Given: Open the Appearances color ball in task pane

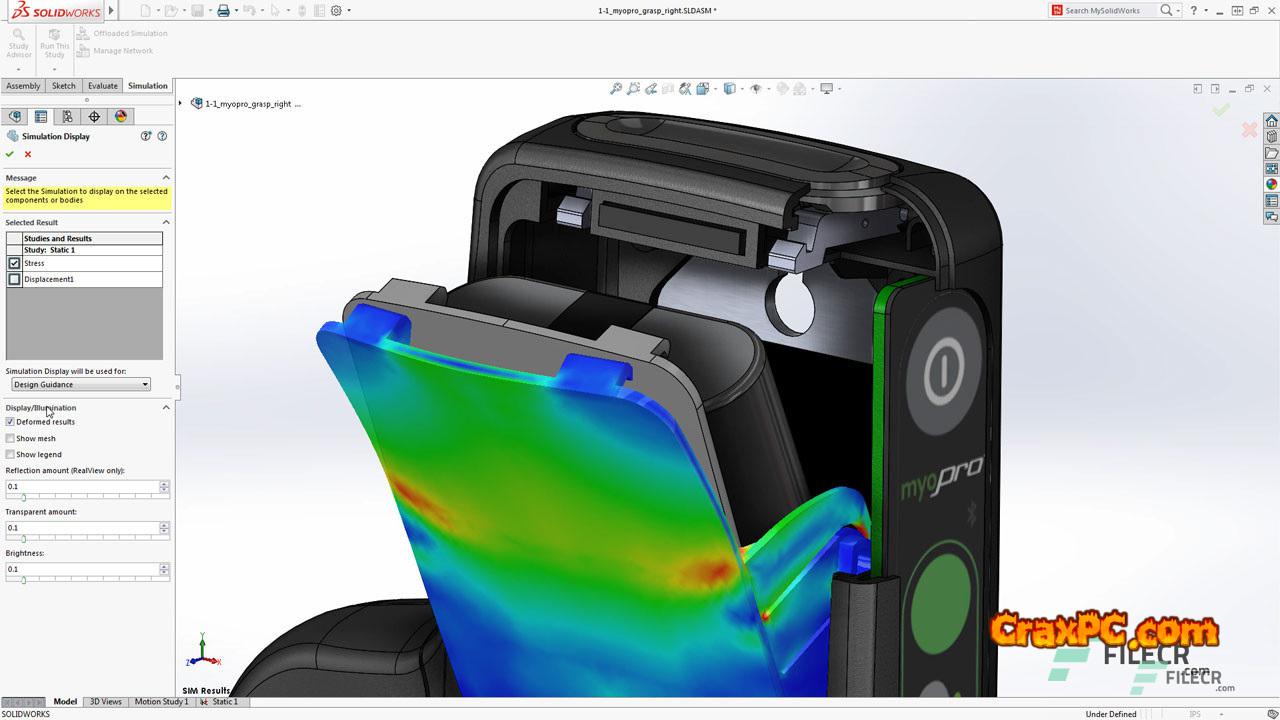Looking at the screenshot, I should click(x=1271, y=185).
